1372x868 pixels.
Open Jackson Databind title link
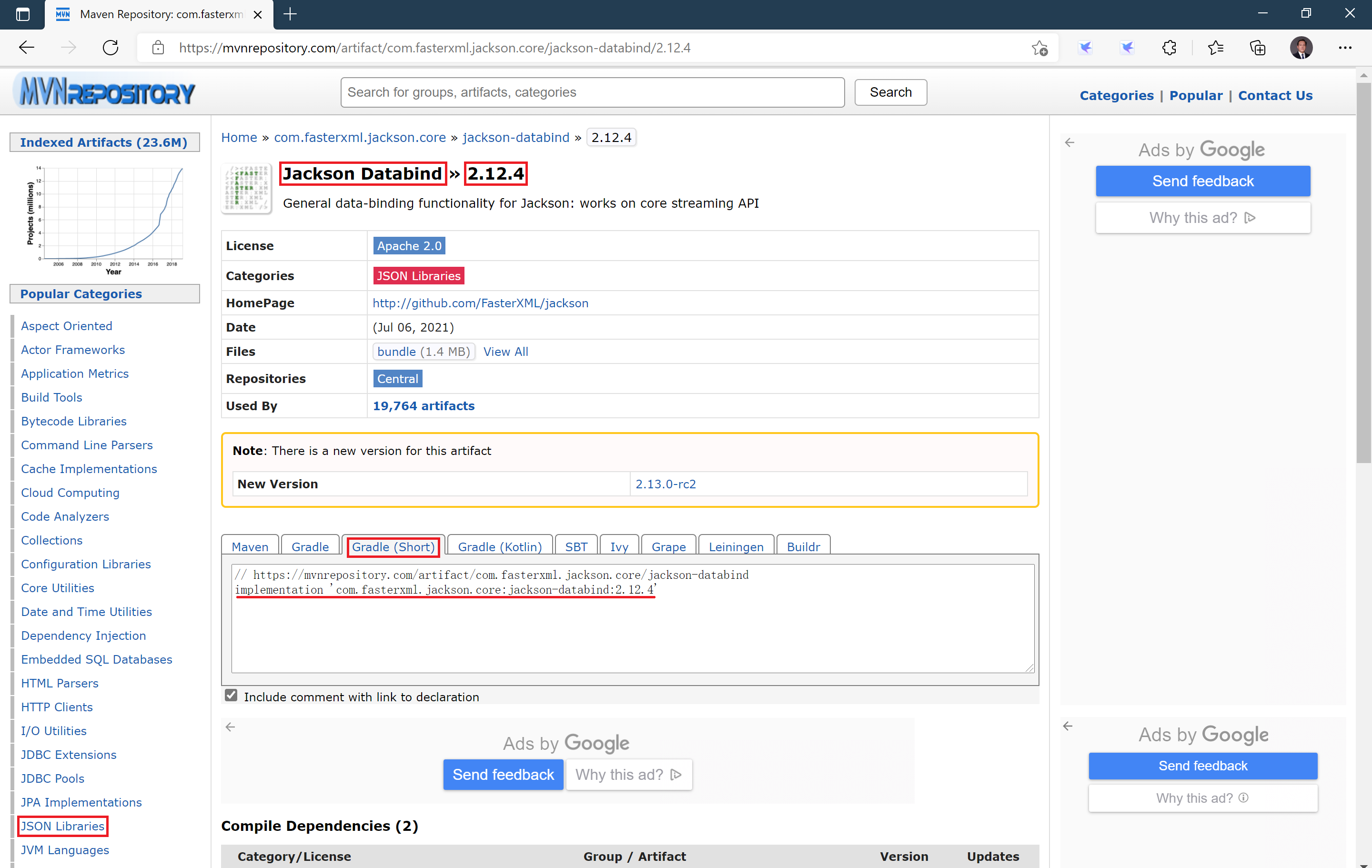(363, 173)
